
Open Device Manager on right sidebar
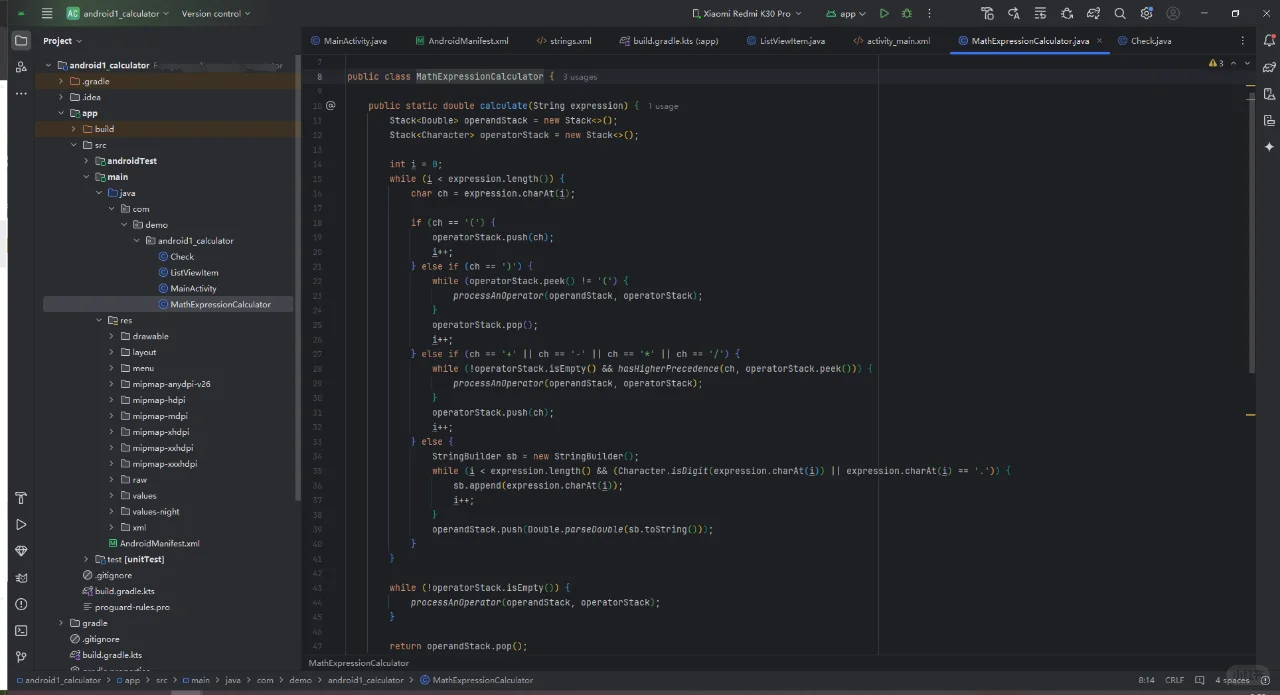(x=1269, y=93)
